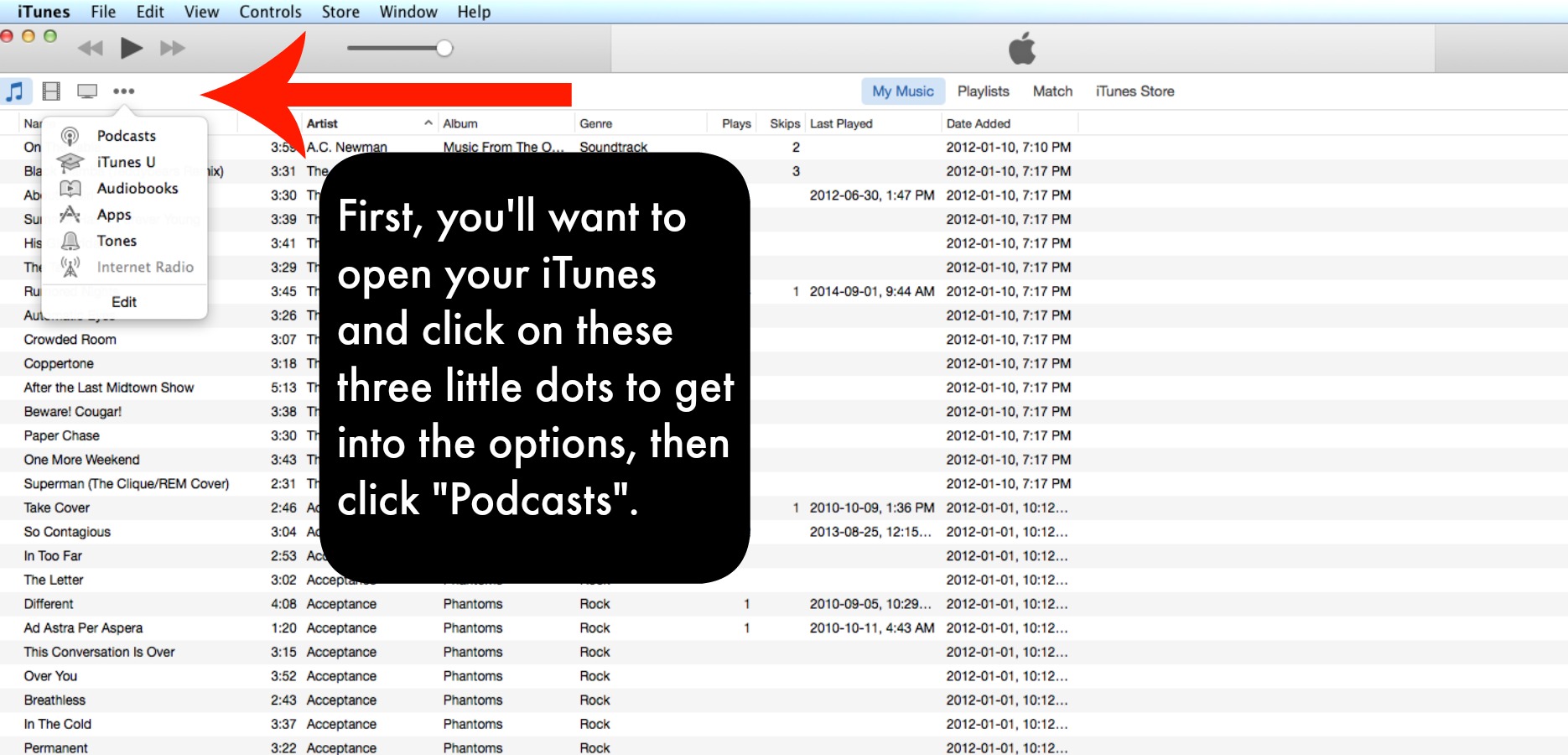Open the Store menu
1568x755 pixels.
tap(340, 12)
